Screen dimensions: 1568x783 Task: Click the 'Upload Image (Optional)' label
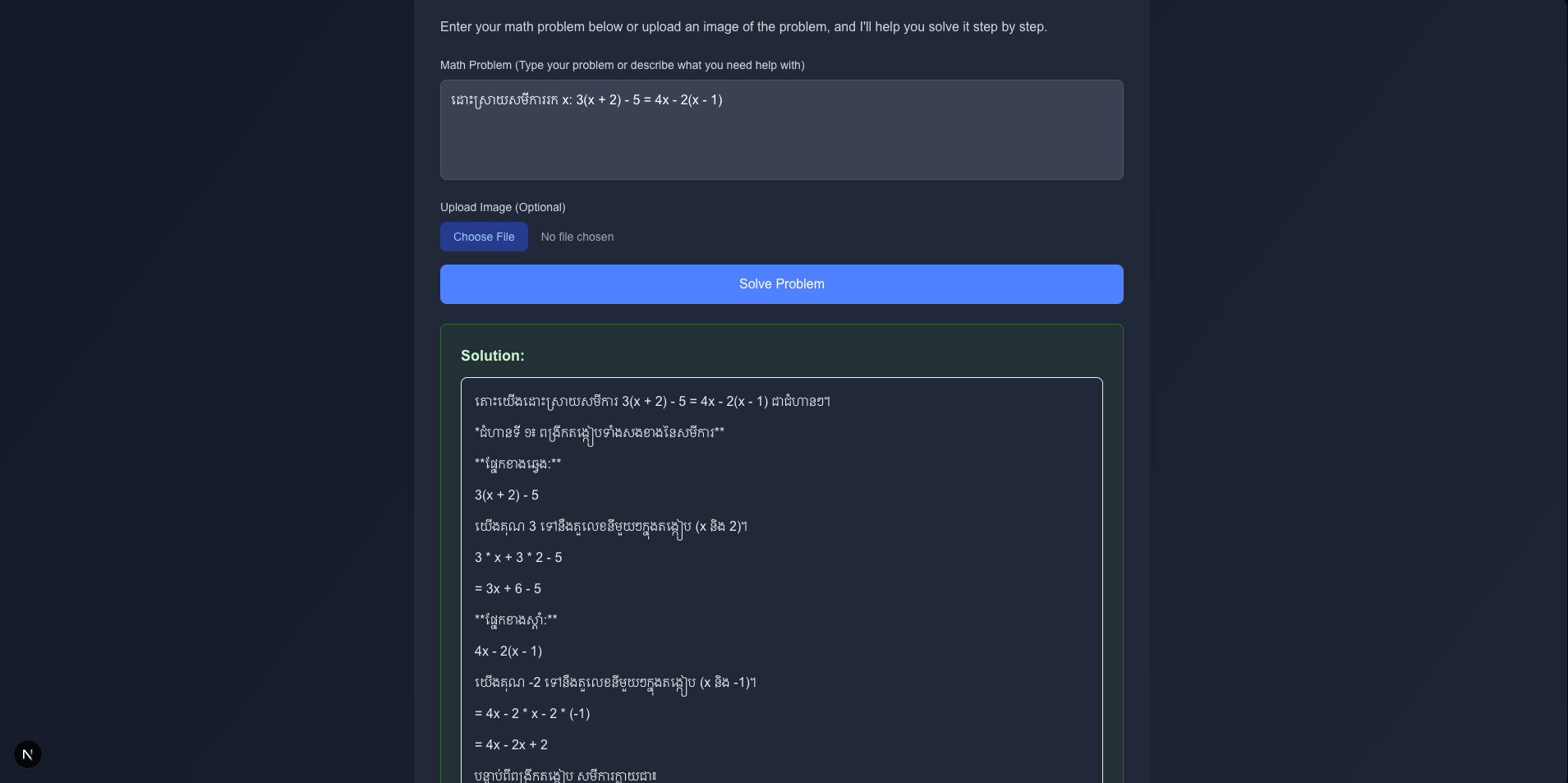[503, 207]
